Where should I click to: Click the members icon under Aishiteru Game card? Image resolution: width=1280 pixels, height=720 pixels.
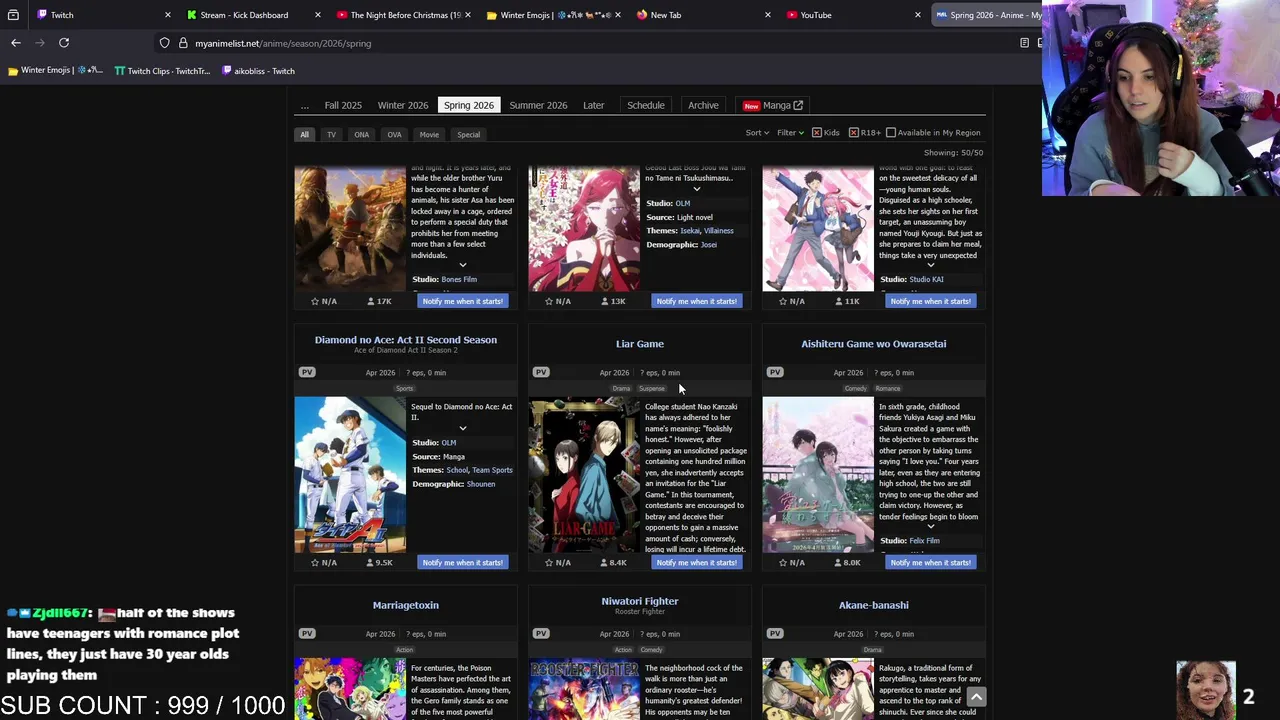[837, 562]
